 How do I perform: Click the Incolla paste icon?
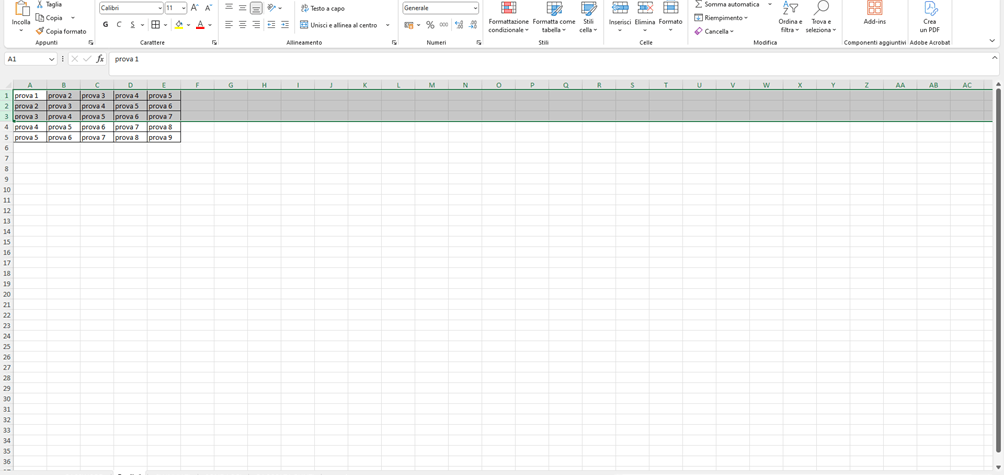pyautogui.click(x=21, y=10)
